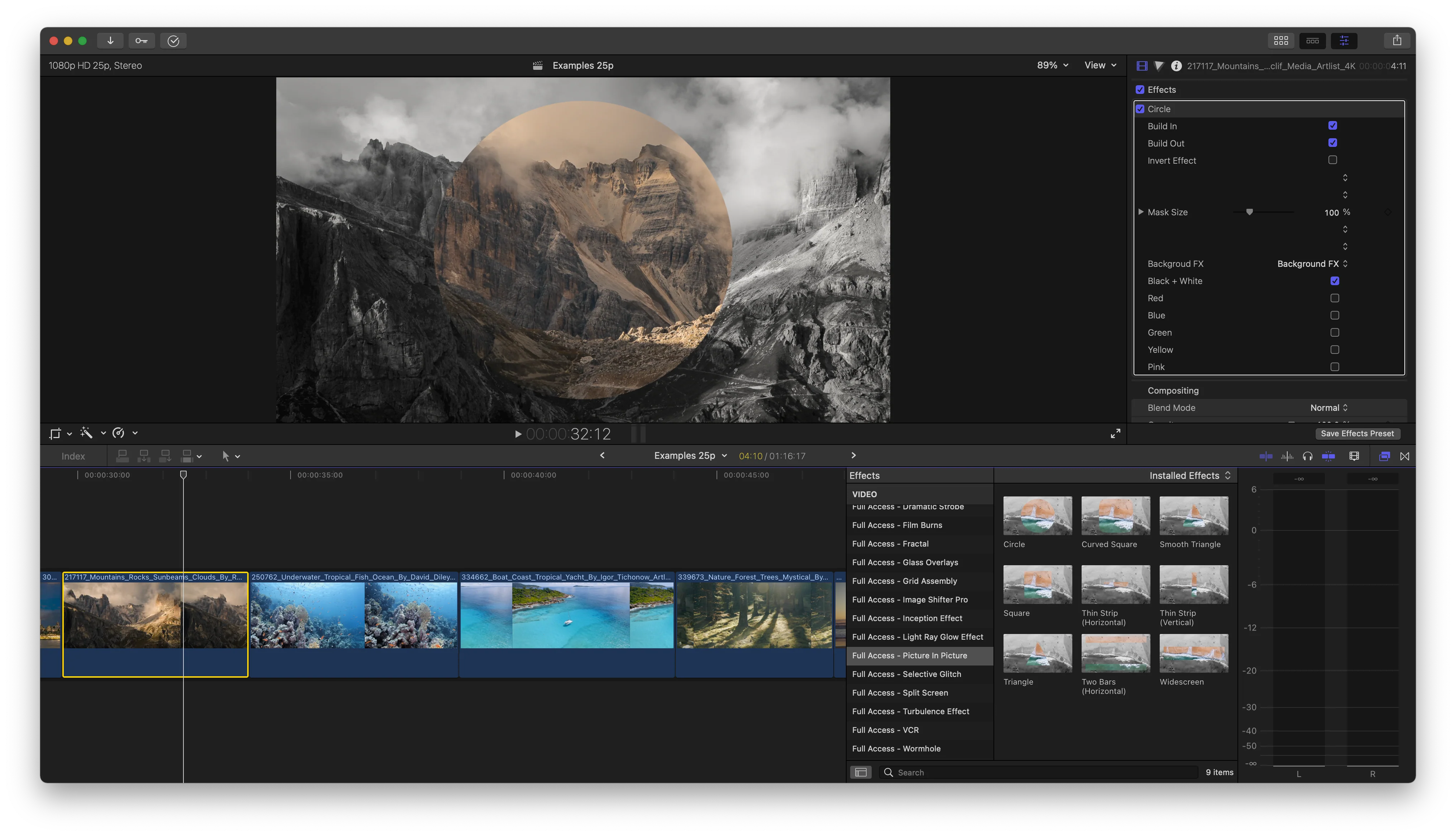Enable the Yellow background checkbox
Viewport: 1456px width, 836px height.
[1335, 350]
